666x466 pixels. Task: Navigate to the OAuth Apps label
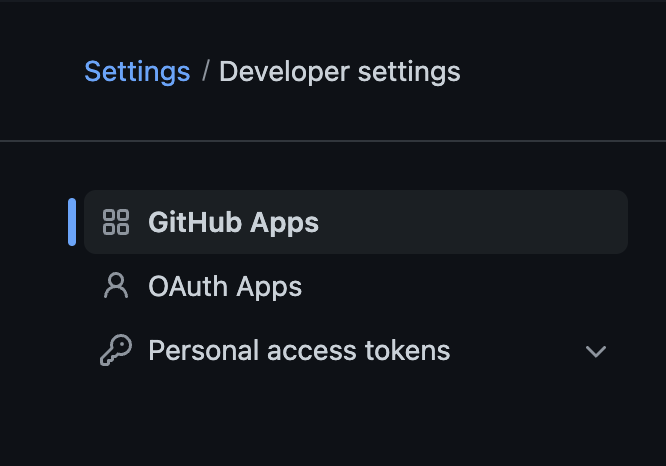click(225, 287)
